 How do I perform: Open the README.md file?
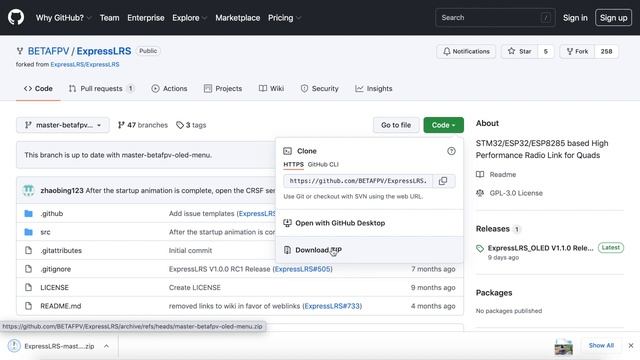[x=60, y=306]
